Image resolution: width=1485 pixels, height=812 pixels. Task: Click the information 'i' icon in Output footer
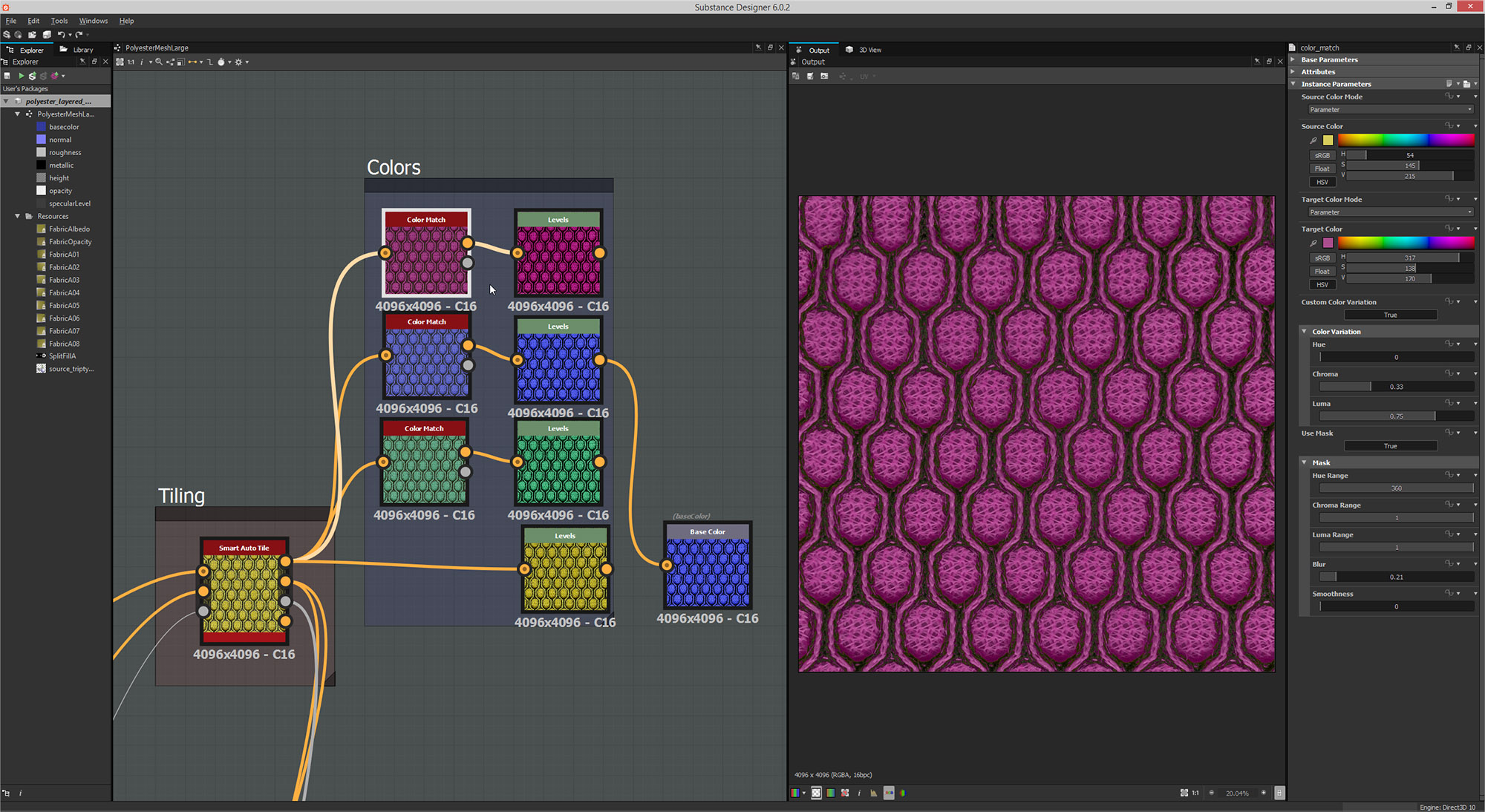pos(859,793)
